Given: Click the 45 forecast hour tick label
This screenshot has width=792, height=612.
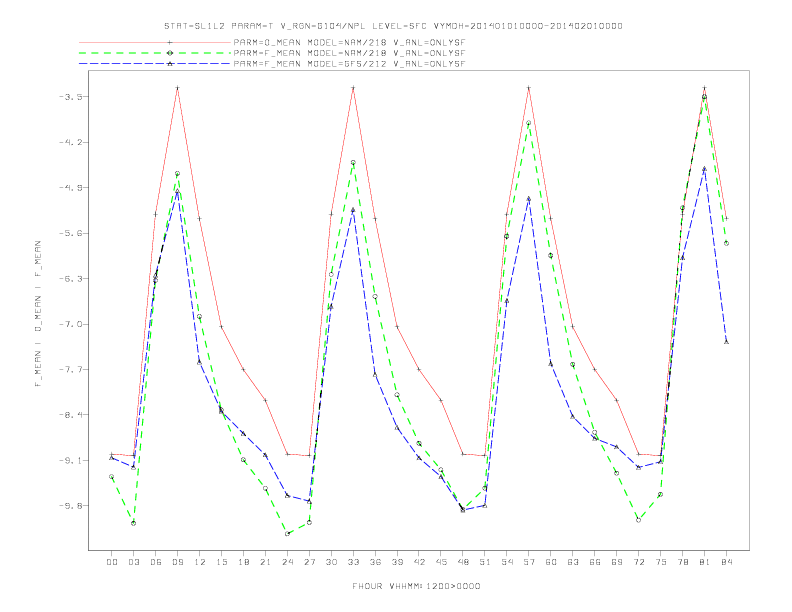Looking at the screenshot, I should pyautogui.click(x=441, y=562).
